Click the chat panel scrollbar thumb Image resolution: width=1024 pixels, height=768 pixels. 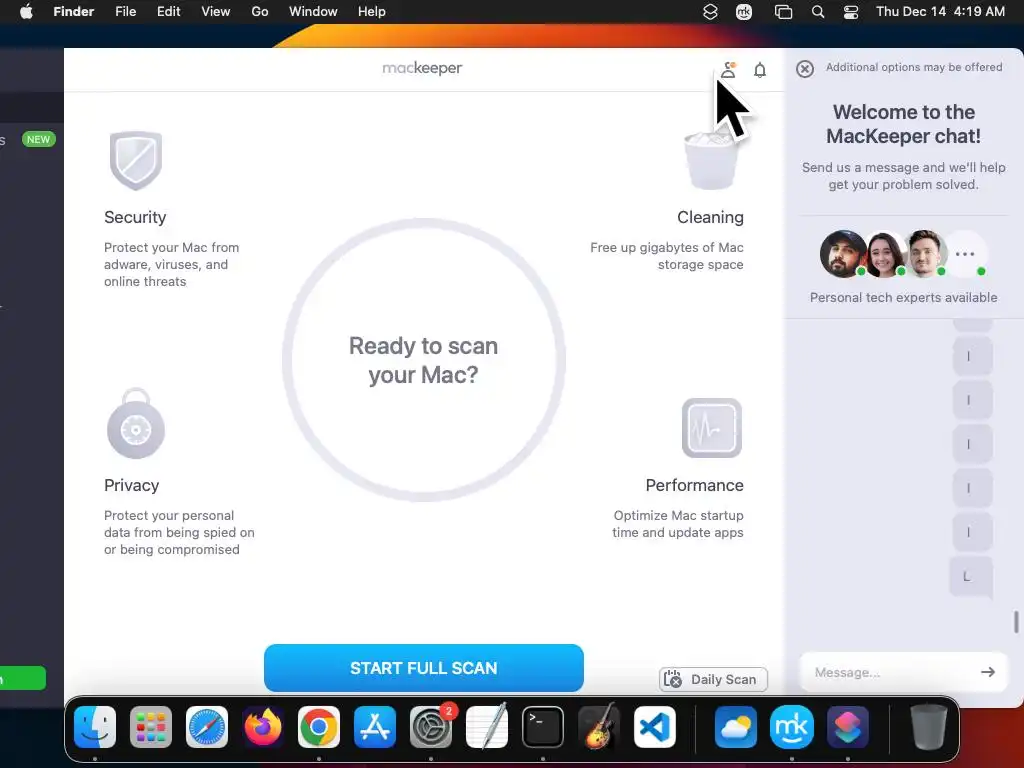(x=1016, y=622)
